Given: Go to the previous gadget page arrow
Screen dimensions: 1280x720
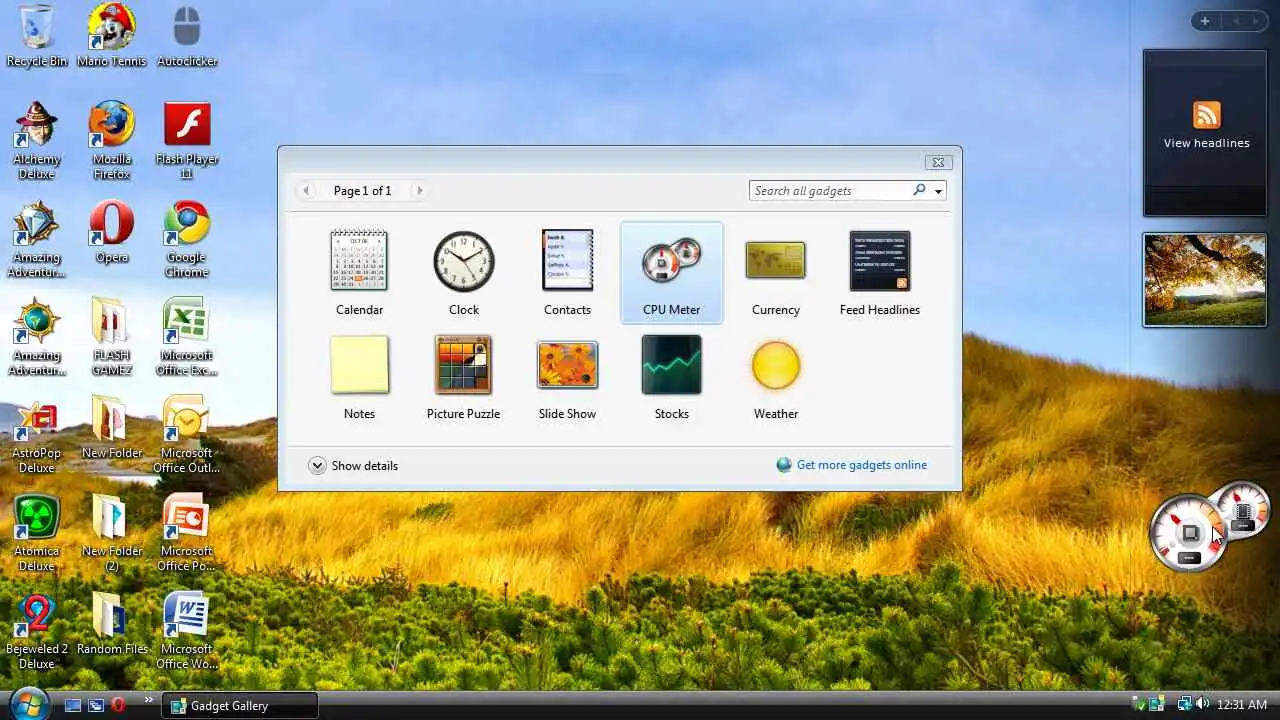Looking at the screenshot, I should click(306, 190).
